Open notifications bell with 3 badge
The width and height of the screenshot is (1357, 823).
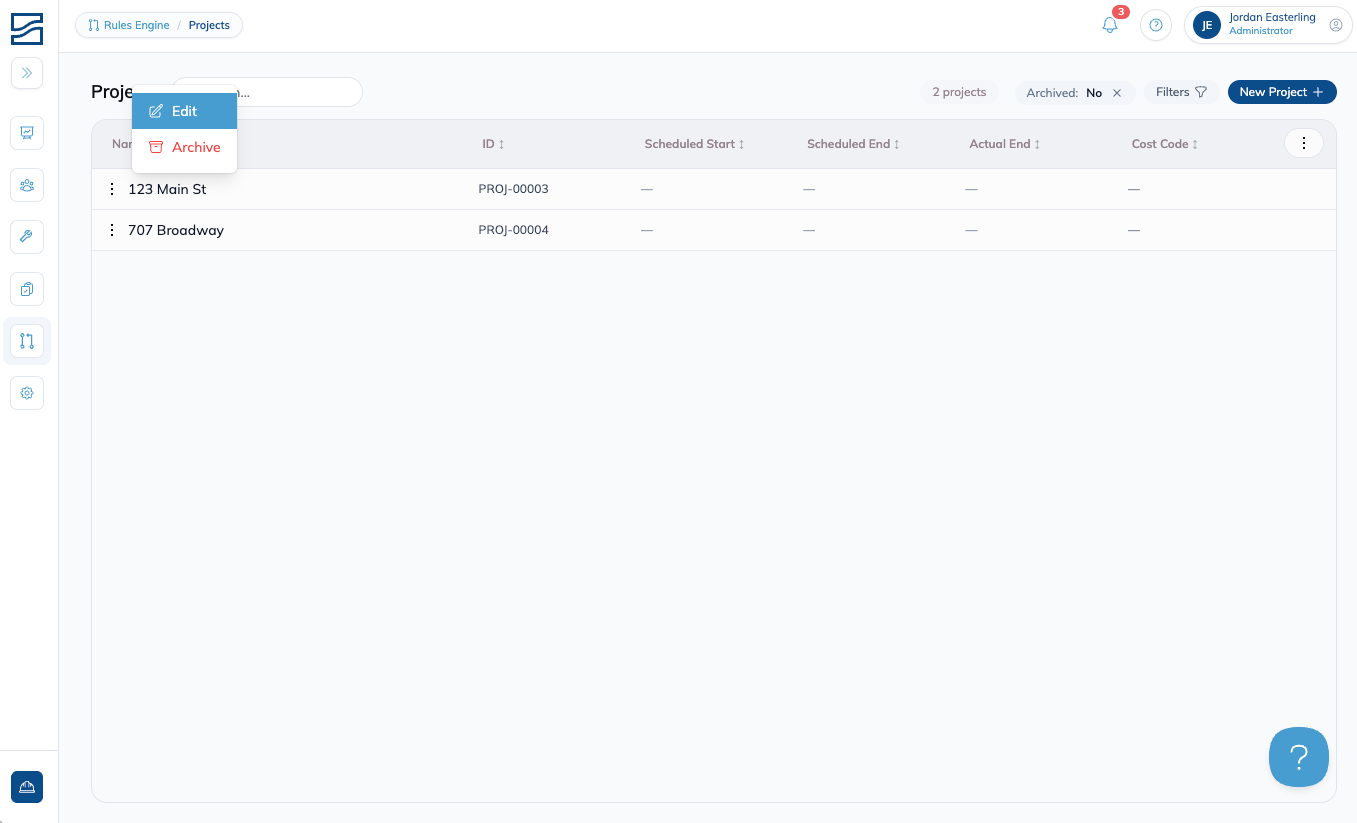point(1110,25)
